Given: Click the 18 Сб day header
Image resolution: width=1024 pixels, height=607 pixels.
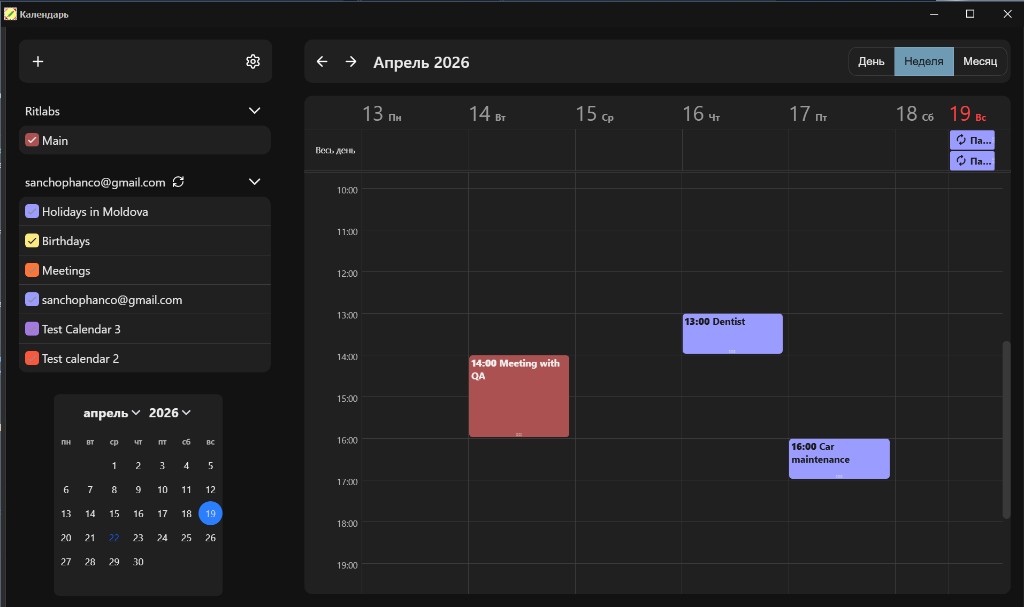Looking at the screenshot, I should click(x=914, y=114).
